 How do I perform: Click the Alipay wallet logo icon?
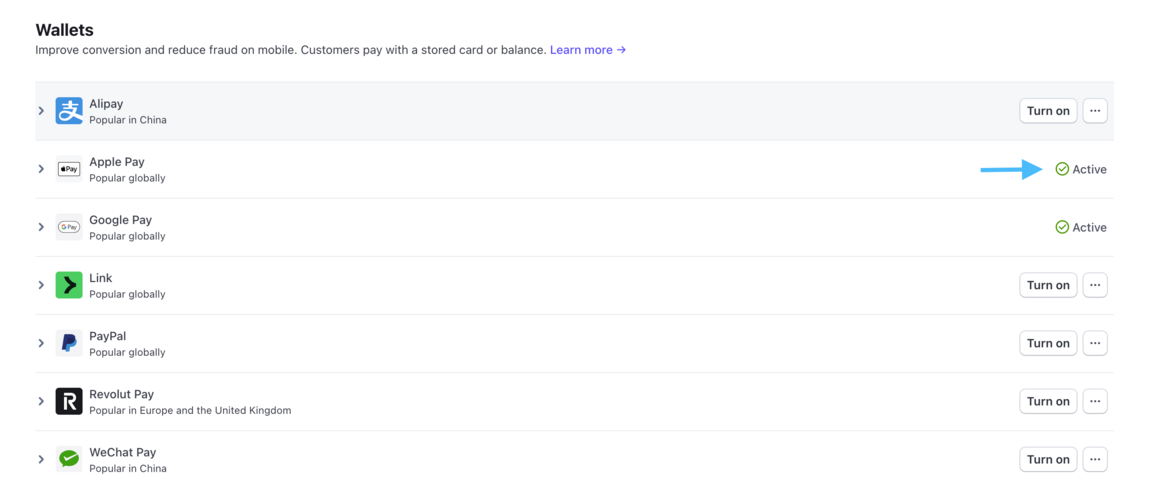click(69, 111)
